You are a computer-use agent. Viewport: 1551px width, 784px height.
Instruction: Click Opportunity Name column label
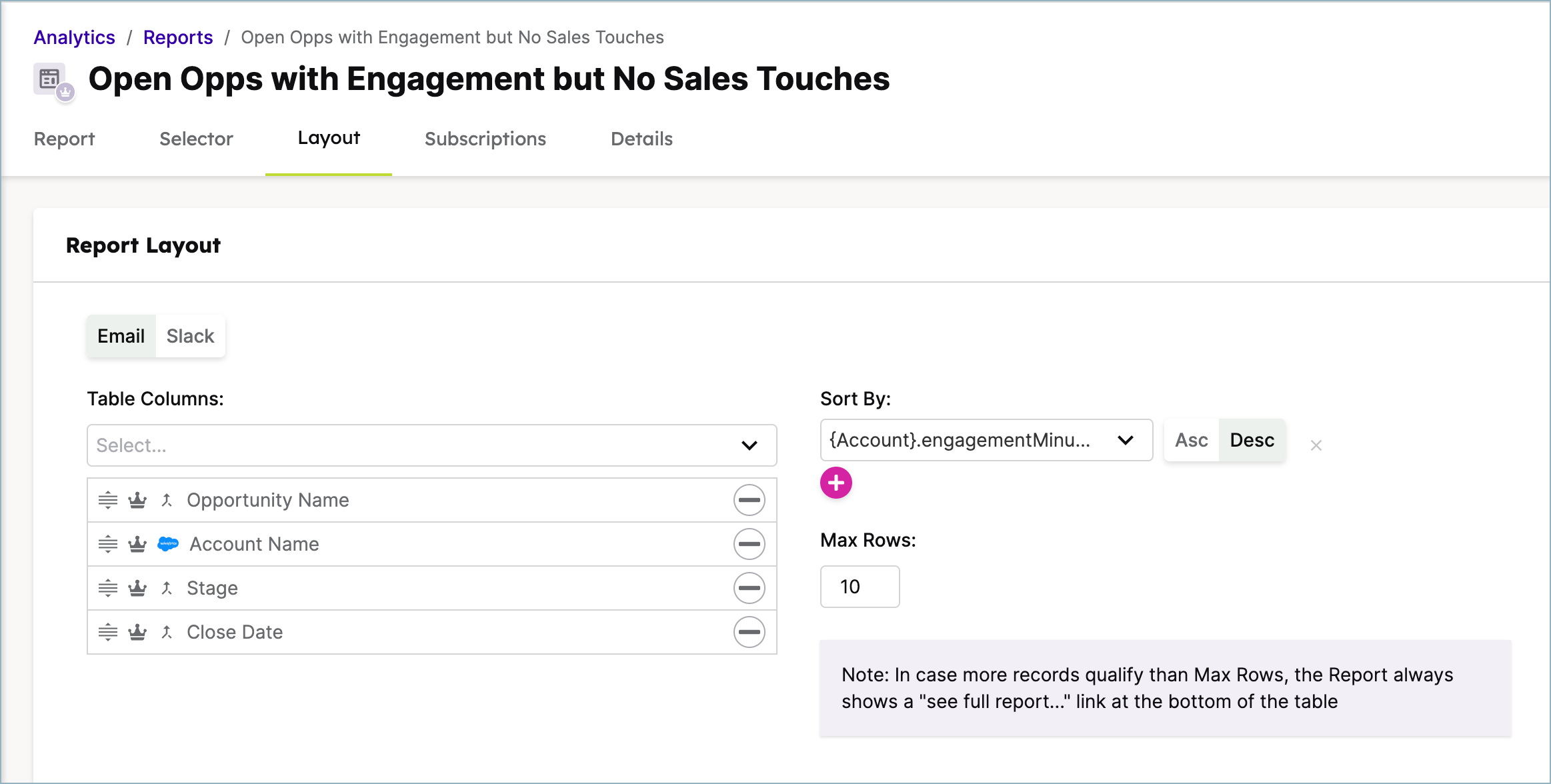[268, 500]
